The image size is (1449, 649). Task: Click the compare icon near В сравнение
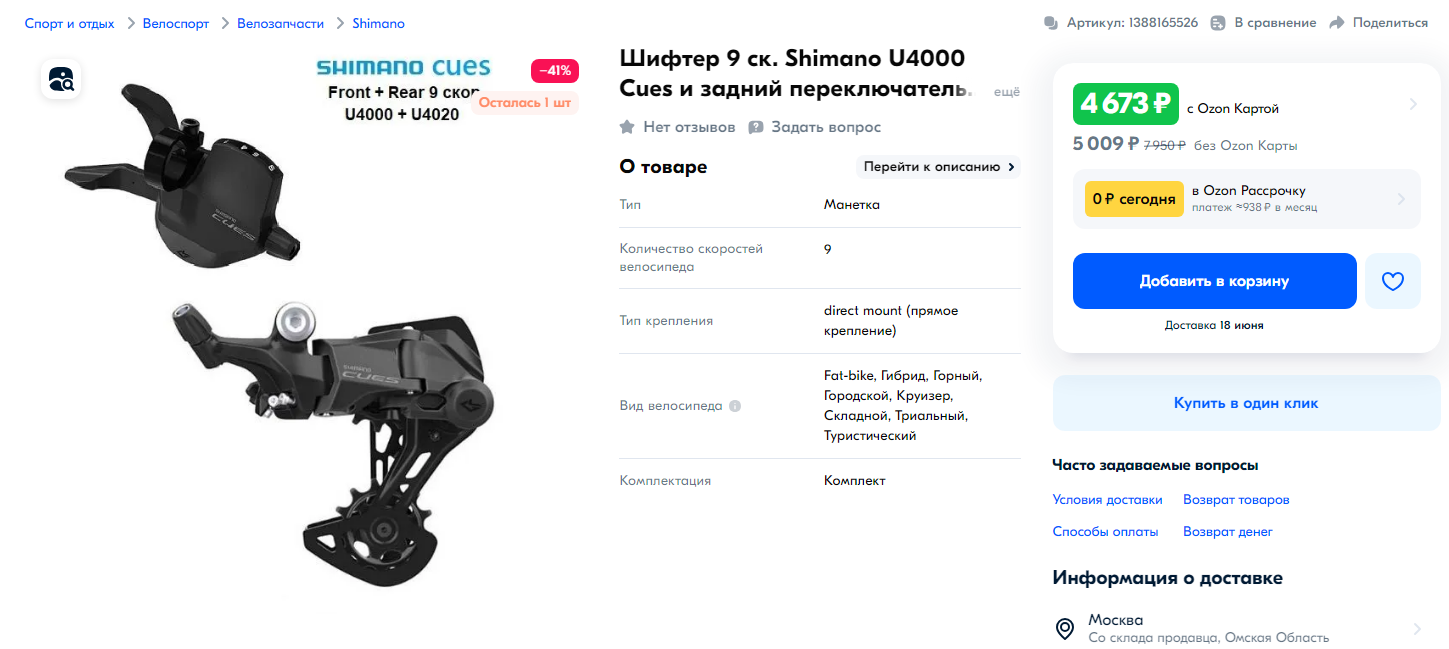pyautogui.click(x=1218, y=23)
